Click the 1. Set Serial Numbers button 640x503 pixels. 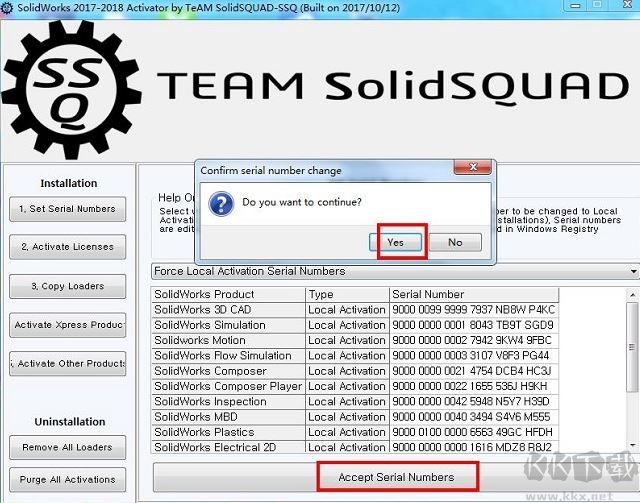tap(67, 209)
